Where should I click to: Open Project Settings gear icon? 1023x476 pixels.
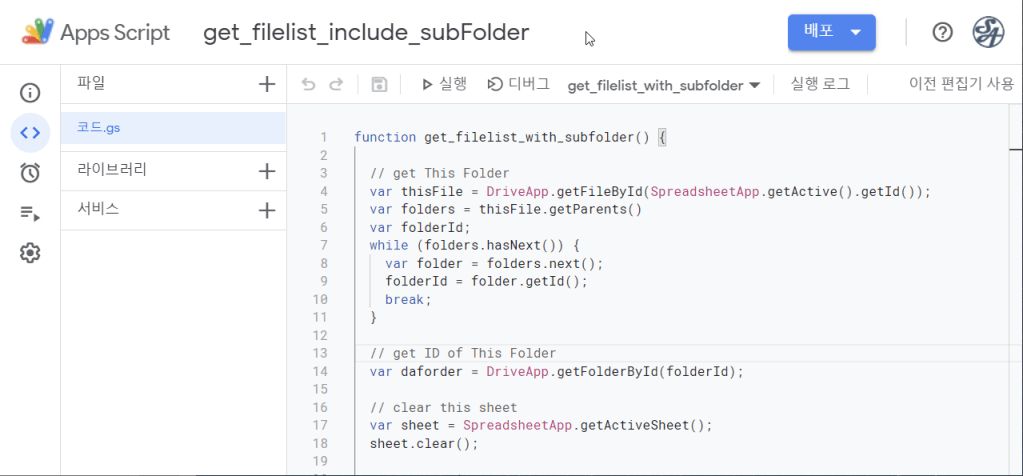pos(30,253)
